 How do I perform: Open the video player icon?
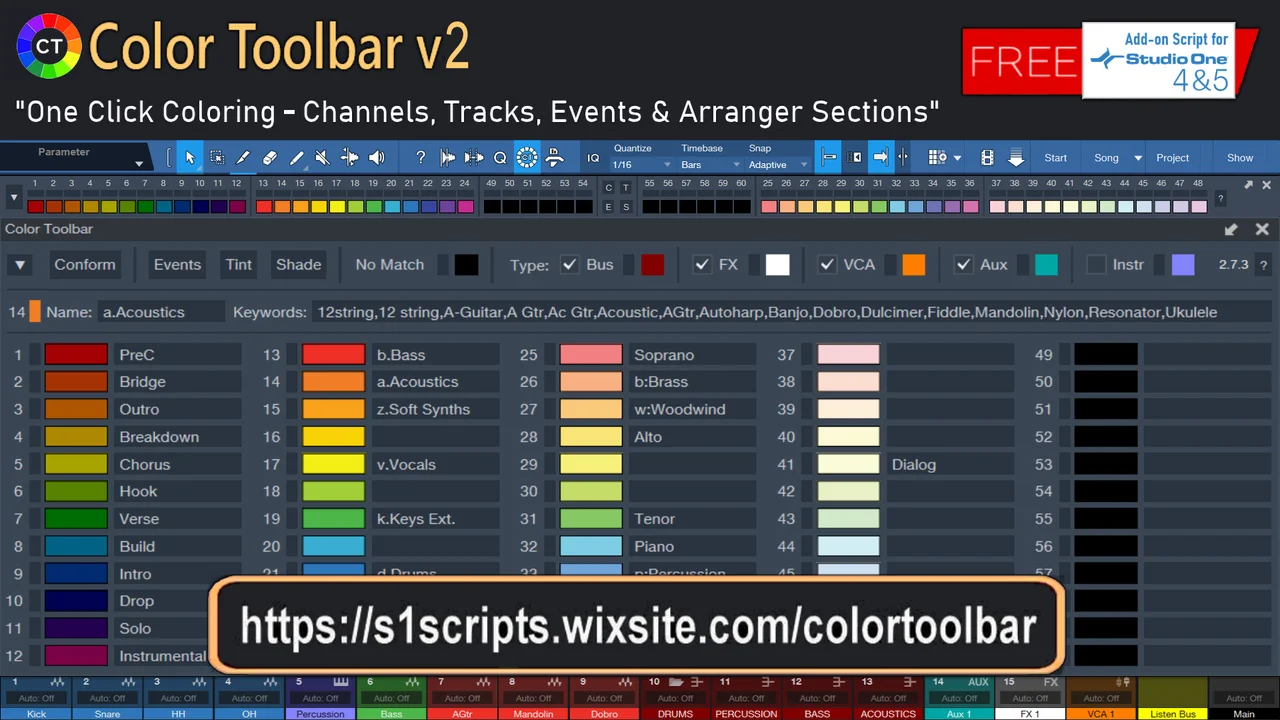[x=987, y=158]
